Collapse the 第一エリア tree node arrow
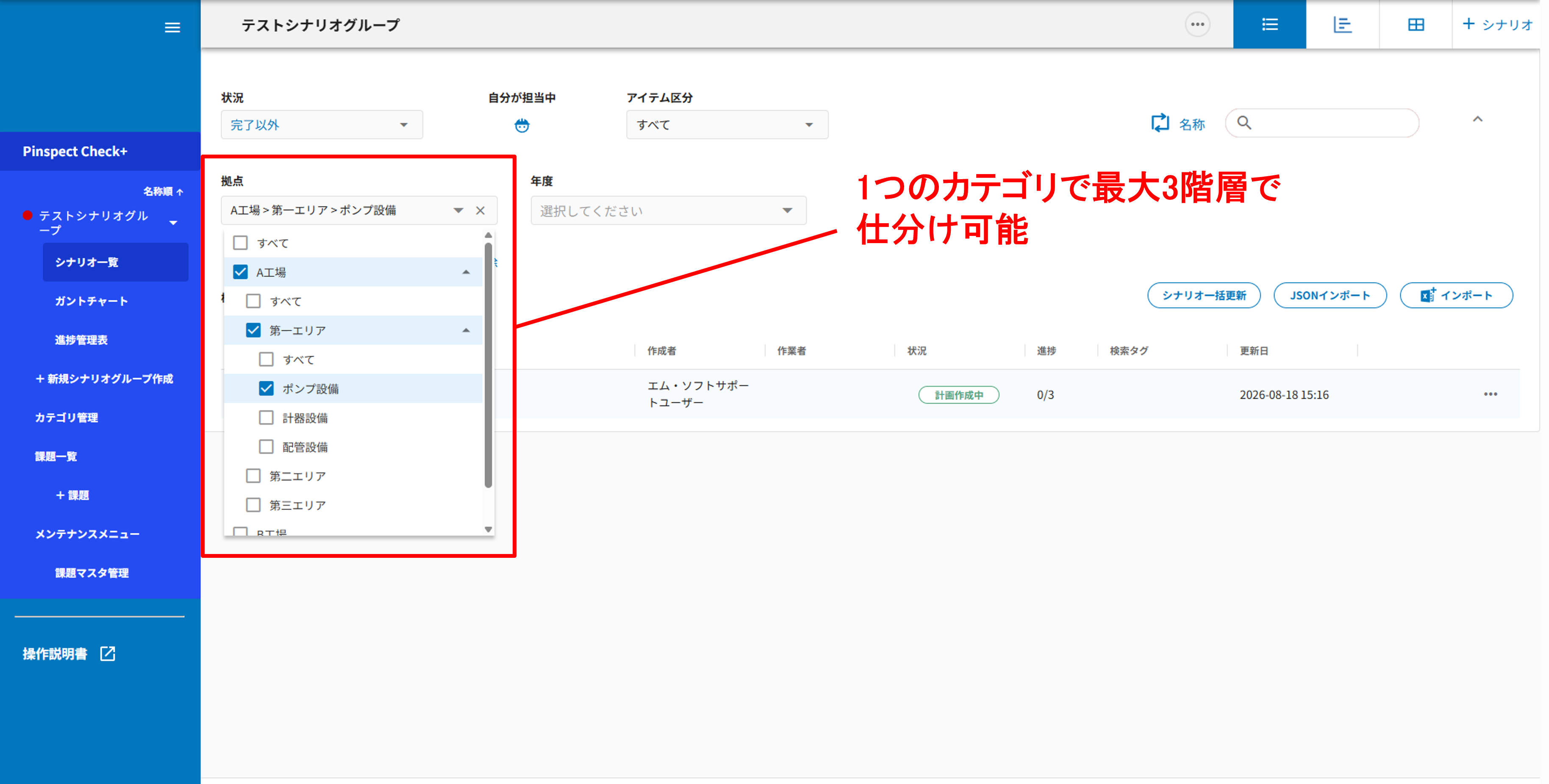The image size is (1549, 784). [466, 330]
